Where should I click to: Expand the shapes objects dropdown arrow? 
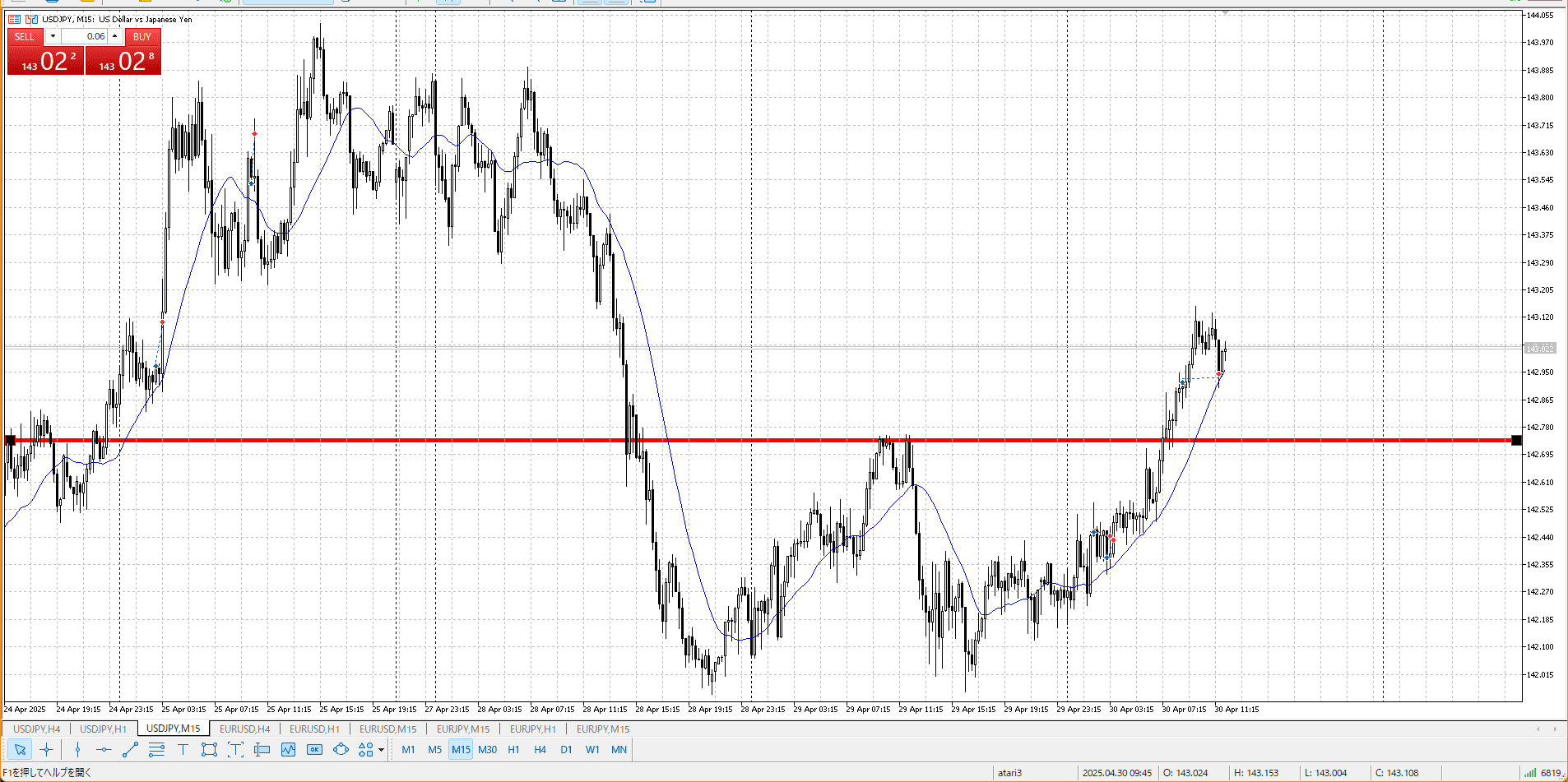pyautogui.click(x=381, y=750)
